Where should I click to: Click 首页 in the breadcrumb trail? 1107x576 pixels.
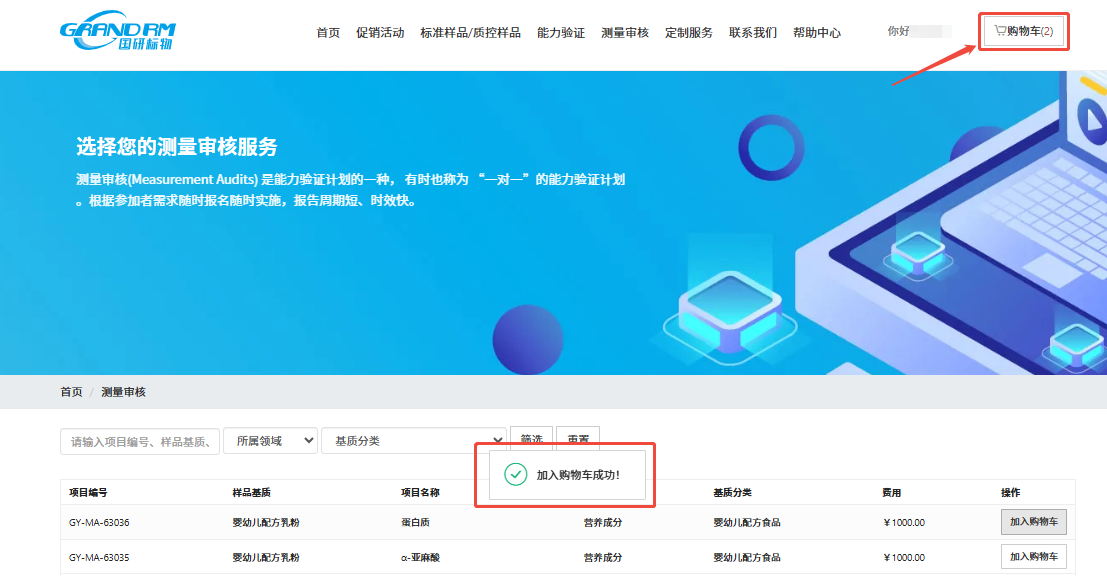pyautogui.click(x=71, y=392)
